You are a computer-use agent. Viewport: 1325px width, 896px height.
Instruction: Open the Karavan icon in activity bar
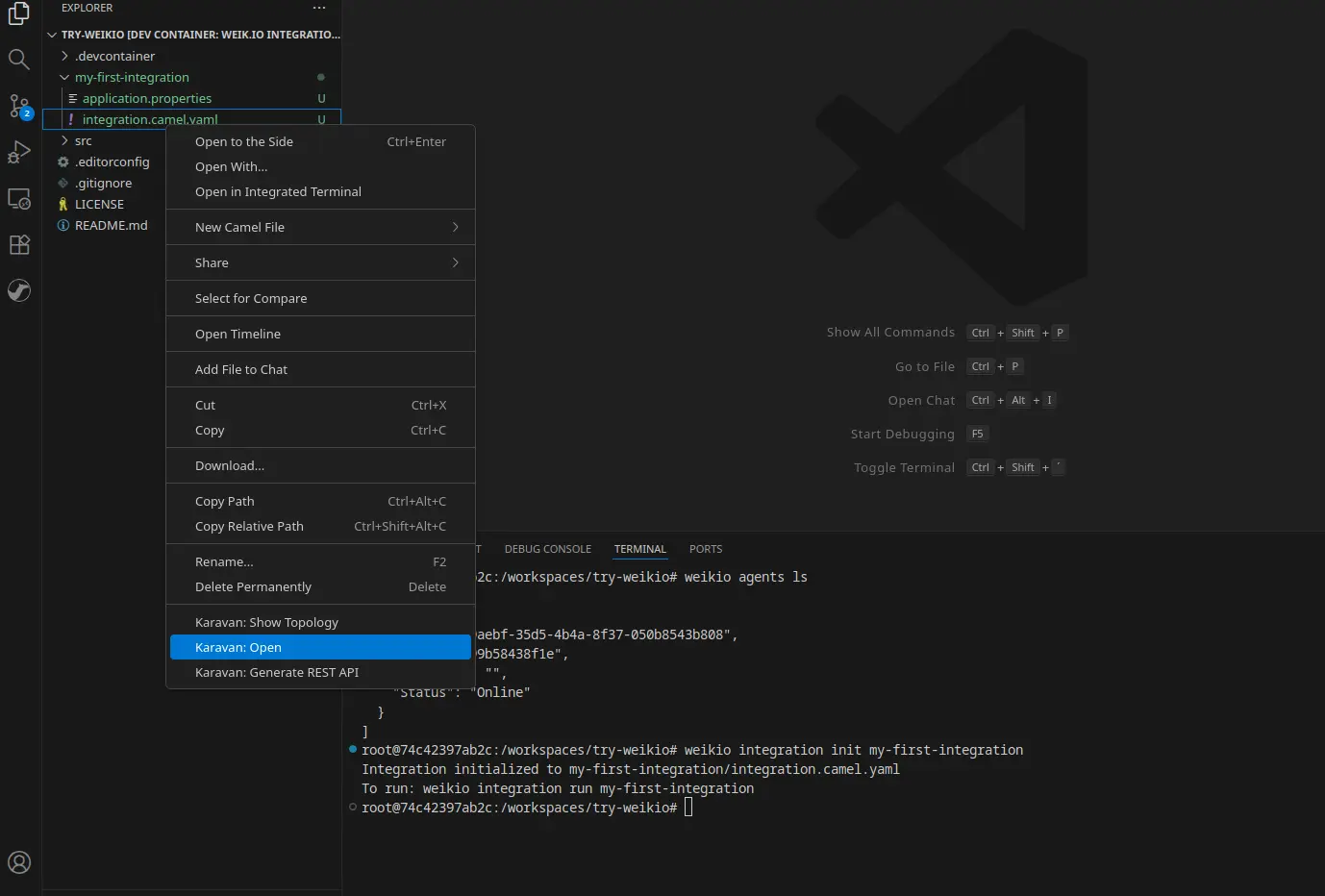(19, 290)
